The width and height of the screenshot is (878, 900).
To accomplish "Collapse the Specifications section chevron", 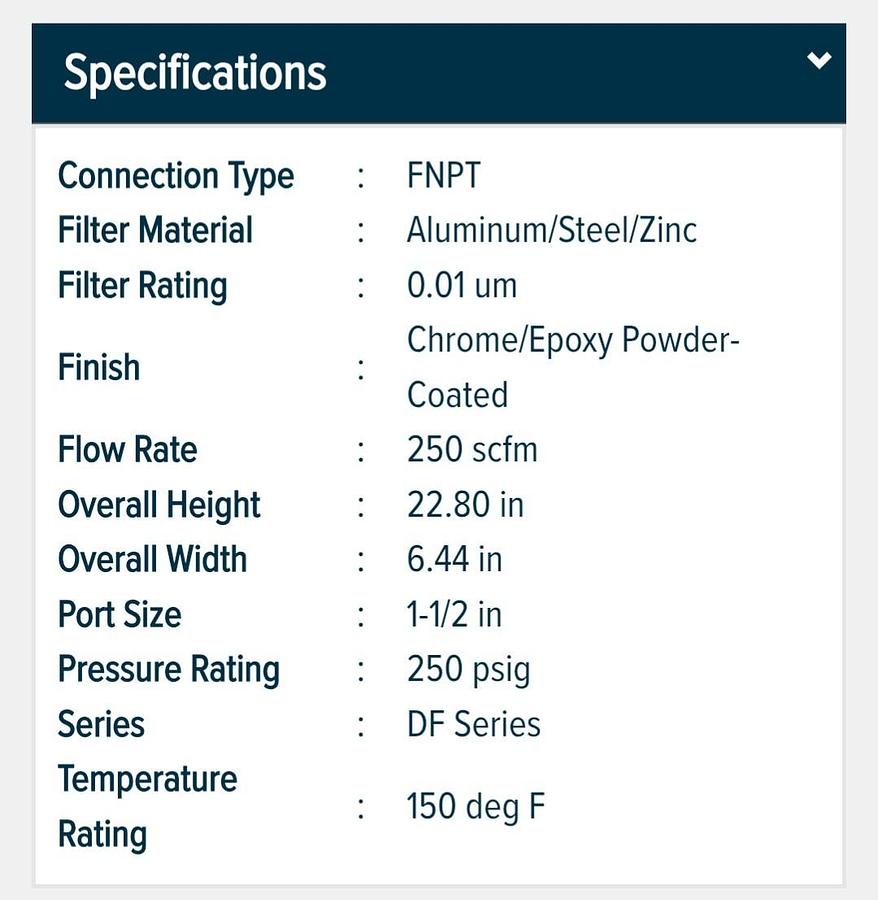I will (x=819, y=62).
